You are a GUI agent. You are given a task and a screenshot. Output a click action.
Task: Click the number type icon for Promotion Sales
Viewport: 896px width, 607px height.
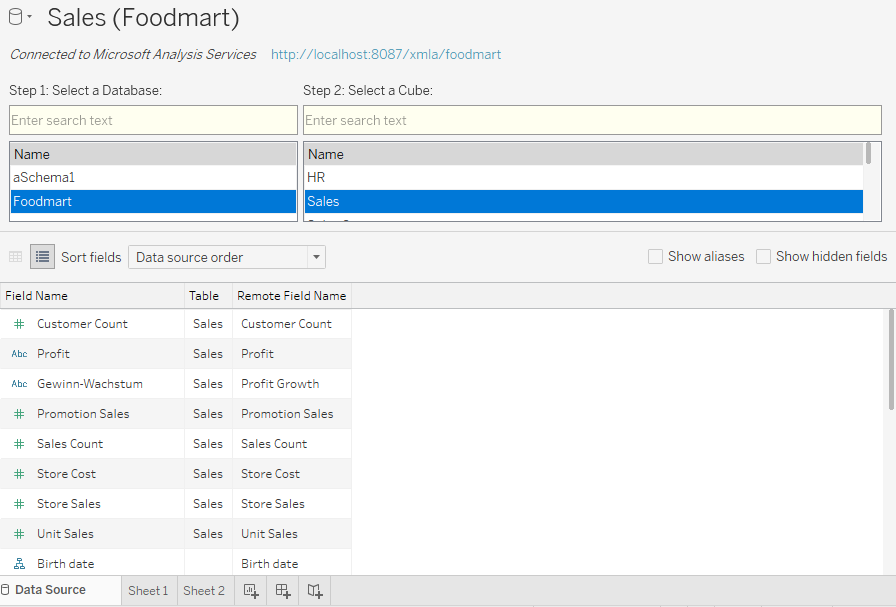(x=19, y=414)
